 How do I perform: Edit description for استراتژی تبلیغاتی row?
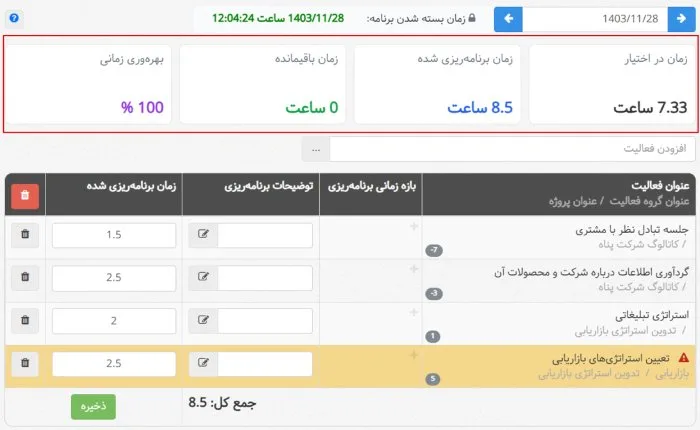[203, 321]
